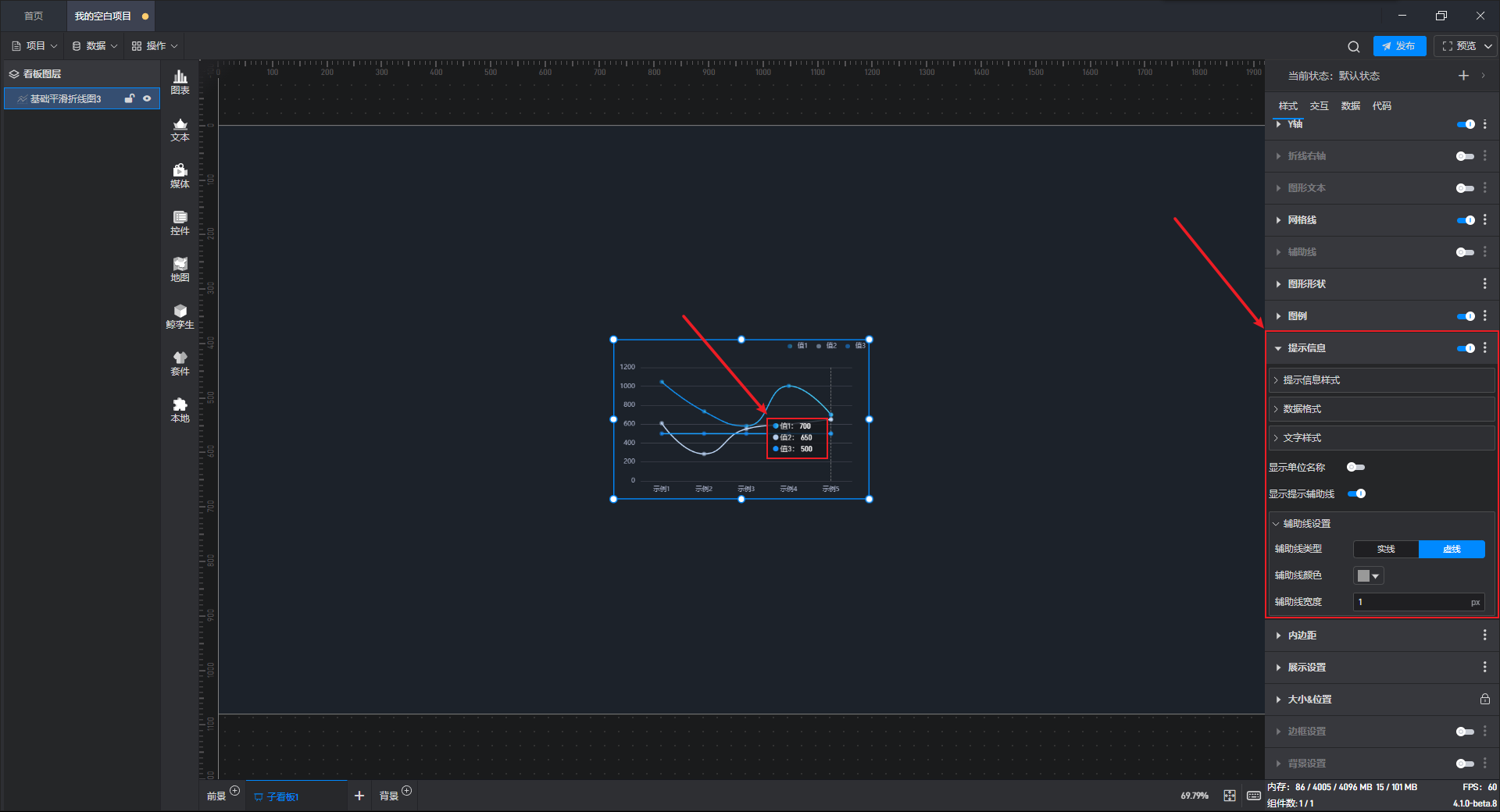Disable 显示提示辅助线 switch
Image resolution: width=1500 pixels, height=812 pixels.
[1356, 493]
